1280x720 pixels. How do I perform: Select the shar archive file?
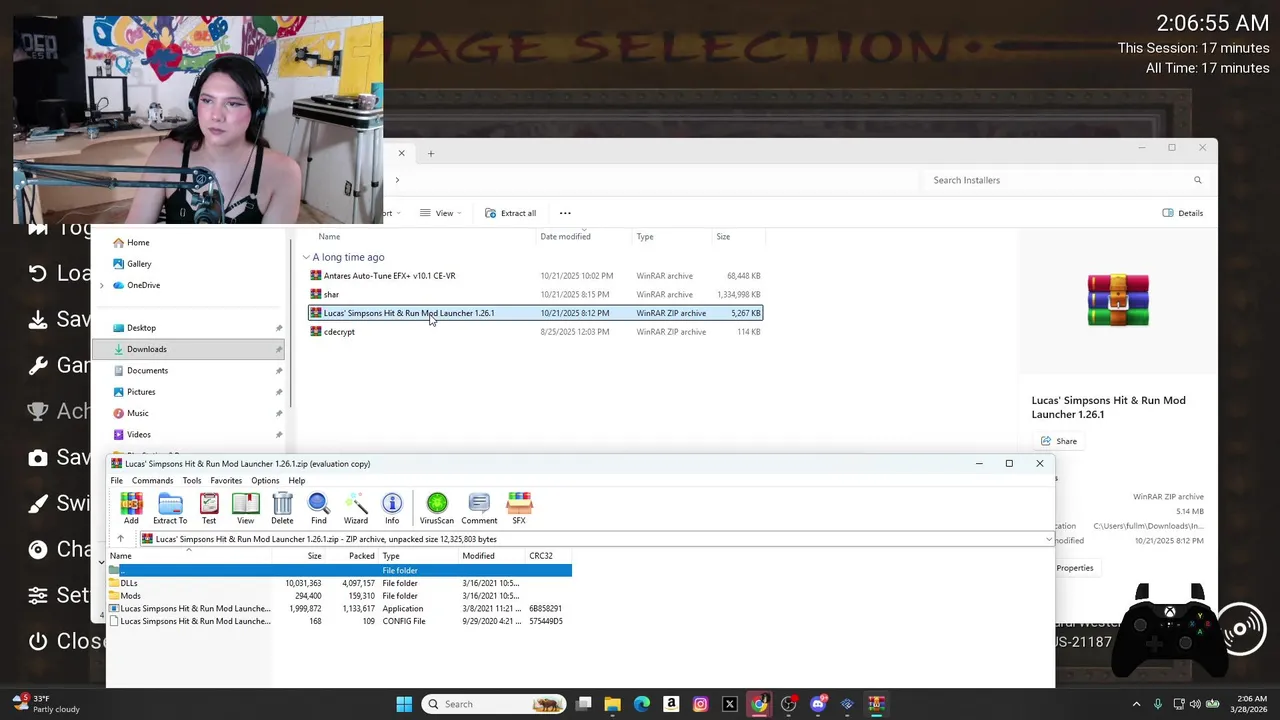click(536, 294)
